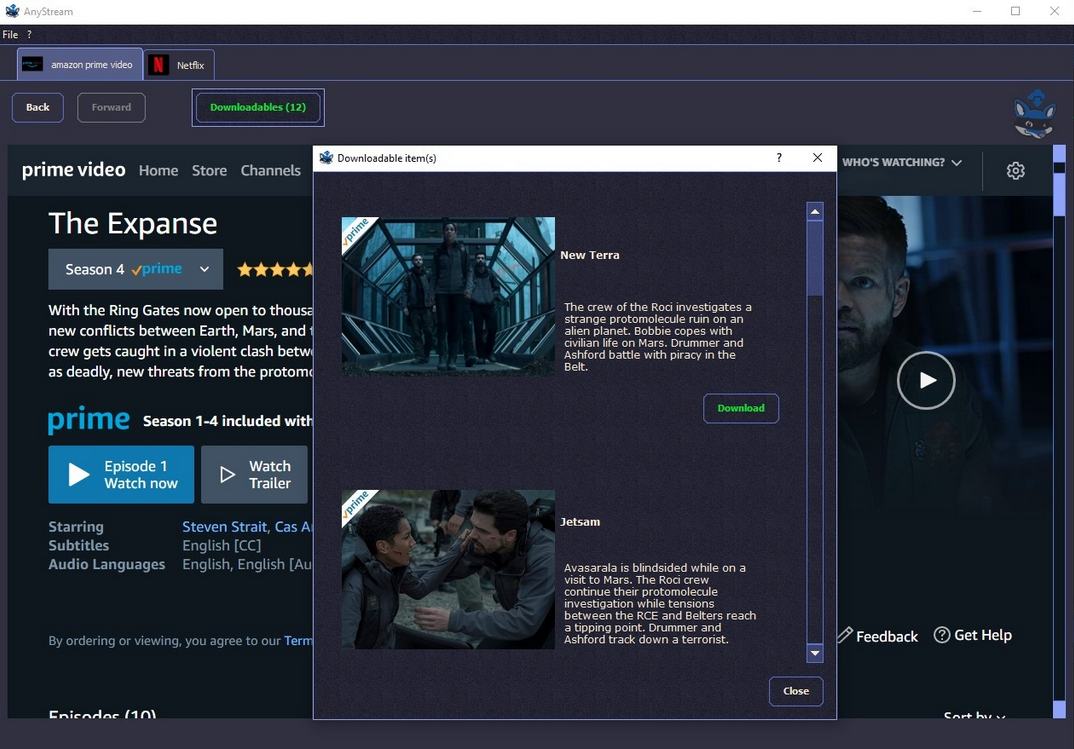The height and width of the screenshot is (749, 1074).
Task: Download the New Terra episode
Action: [x=740, y=408]
